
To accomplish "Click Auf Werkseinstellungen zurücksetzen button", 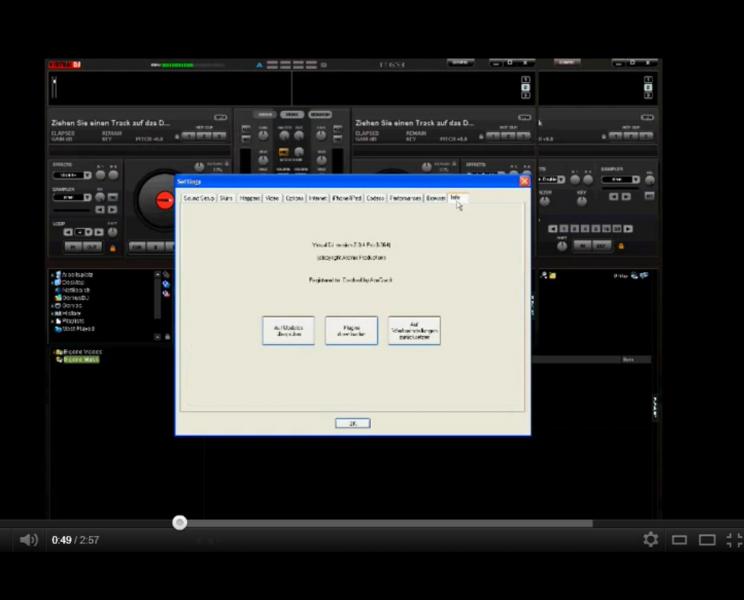I will pyautogui.click(x=414, y=331).
